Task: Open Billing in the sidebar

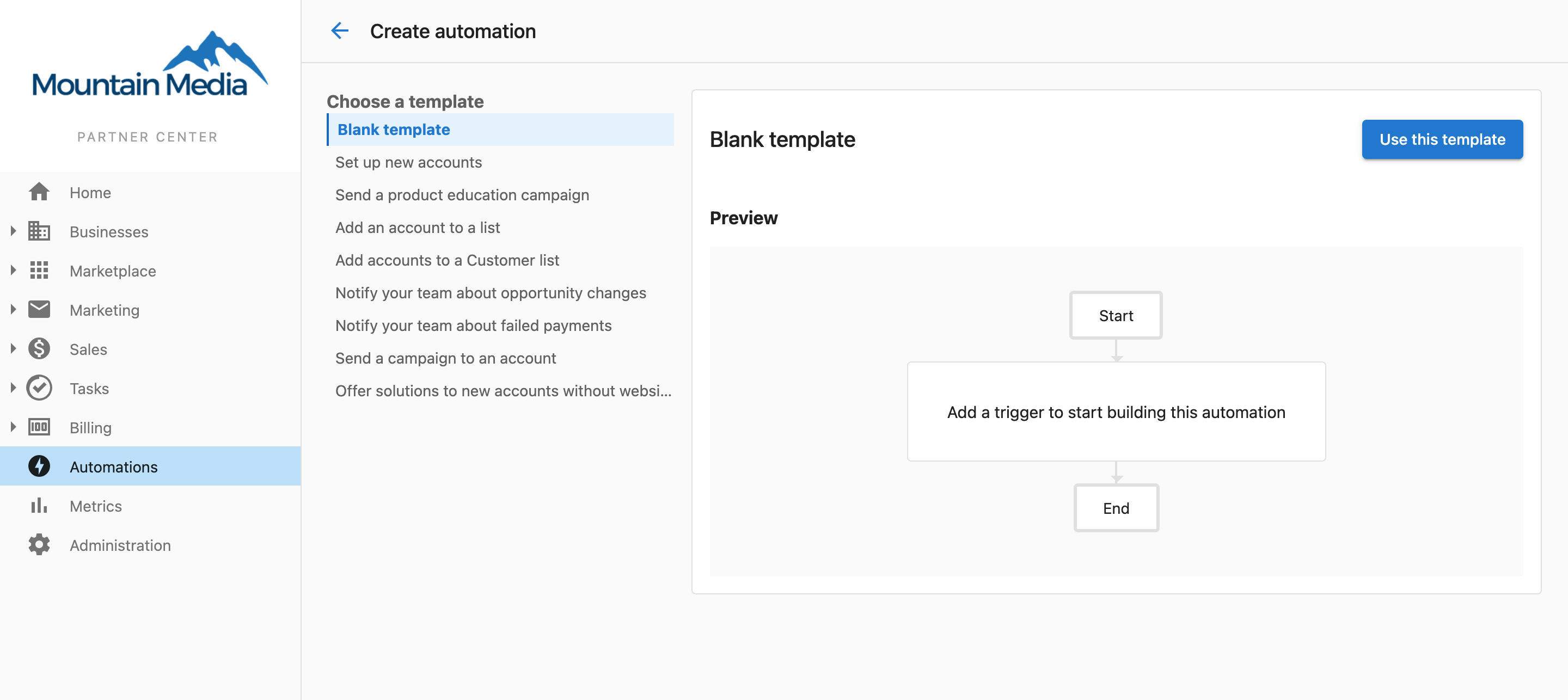Action: [x=150, y=427]
